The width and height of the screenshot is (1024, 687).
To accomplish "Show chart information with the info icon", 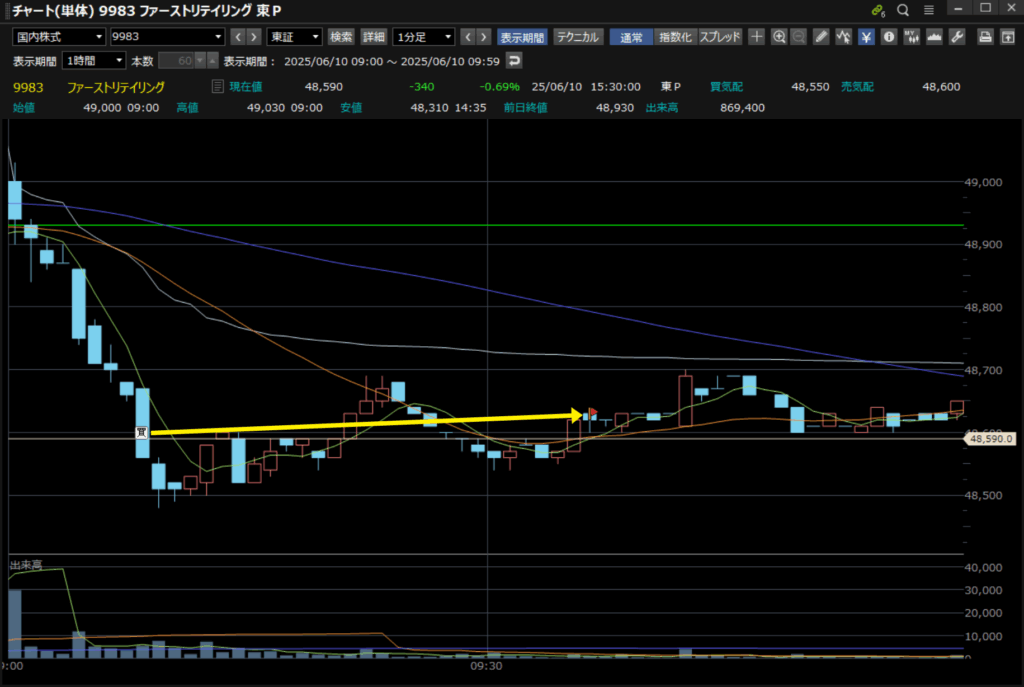I will 889,37.
